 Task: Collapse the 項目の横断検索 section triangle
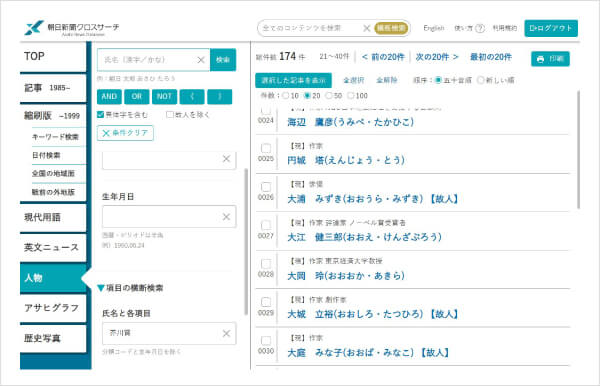(101, 288)
